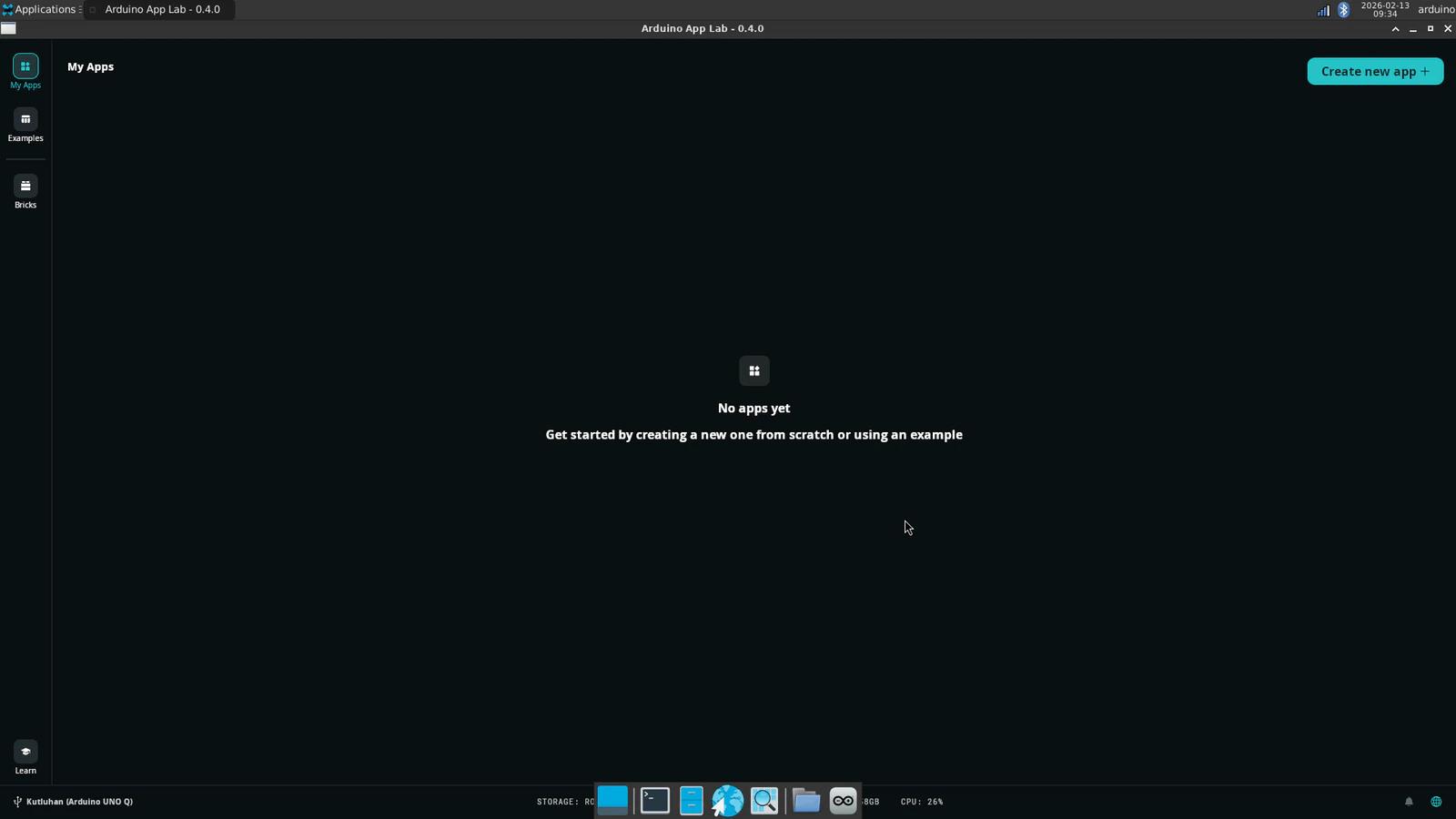Open the My Apps sidebar section
This screenshot has width=1456, height=819.
coord(25,72)
